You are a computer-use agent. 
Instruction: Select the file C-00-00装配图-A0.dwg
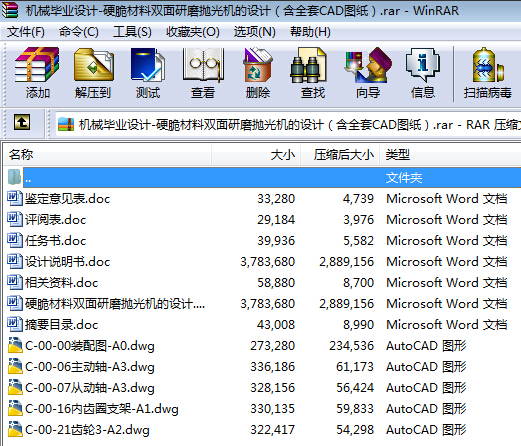click(x=90, y=346)
